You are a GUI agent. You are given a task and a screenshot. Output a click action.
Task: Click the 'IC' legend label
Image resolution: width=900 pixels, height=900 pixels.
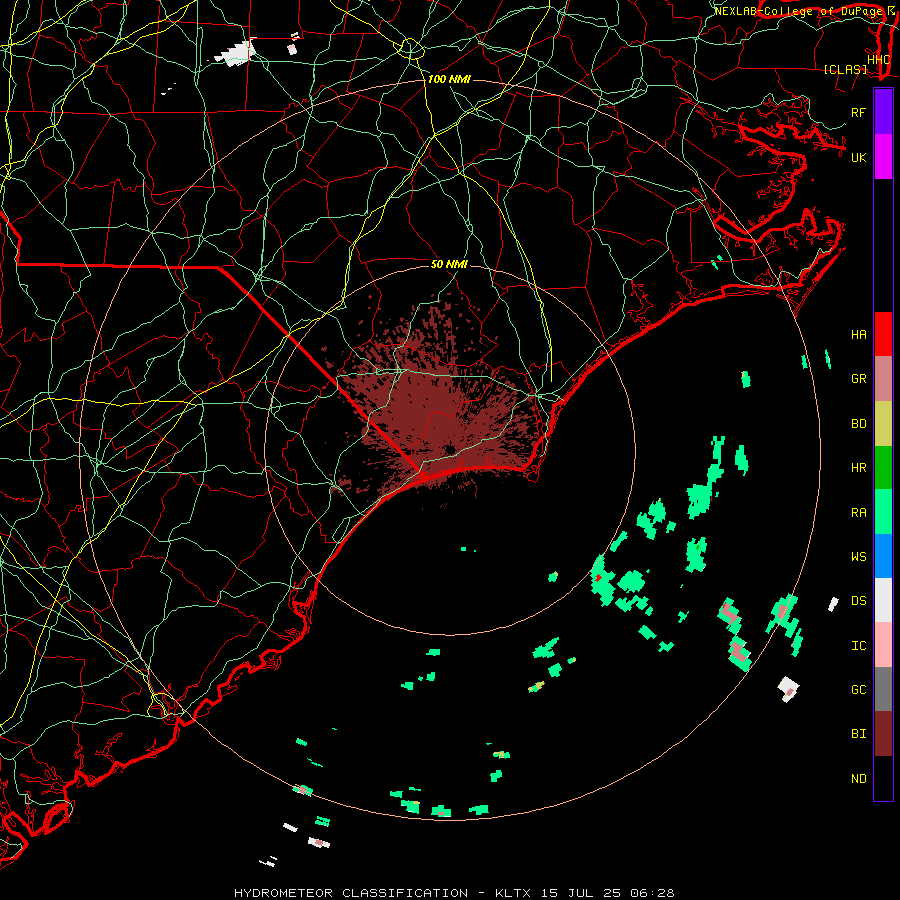(x=858, y=646)
